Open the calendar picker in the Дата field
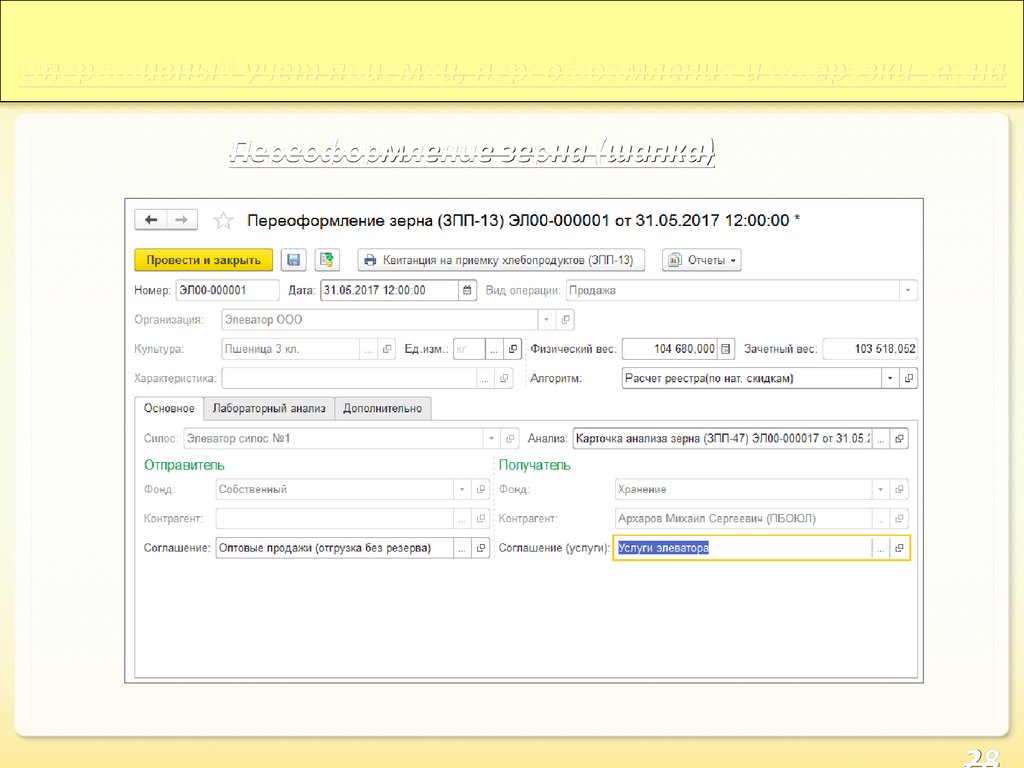The image size is (1024, 768). pyautogui.click(x=467, y=291)
